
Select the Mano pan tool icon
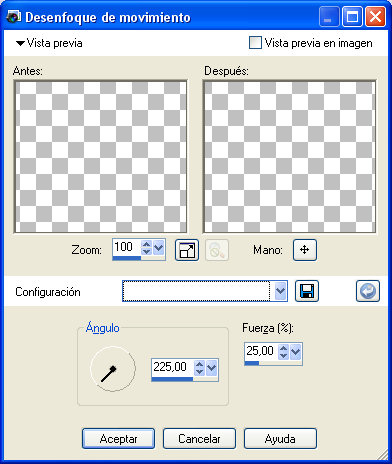[x=305, y=250]
